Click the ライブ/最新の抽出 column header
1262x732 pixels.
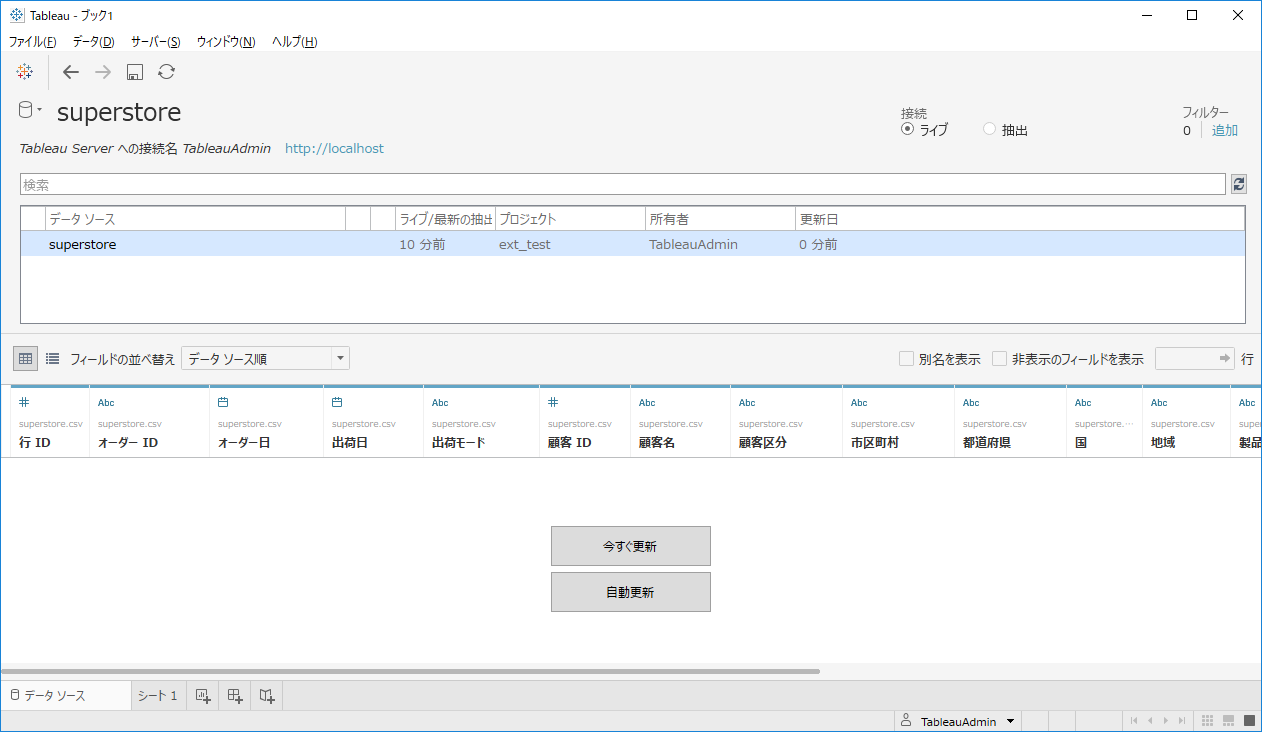(x=446, y=219)
